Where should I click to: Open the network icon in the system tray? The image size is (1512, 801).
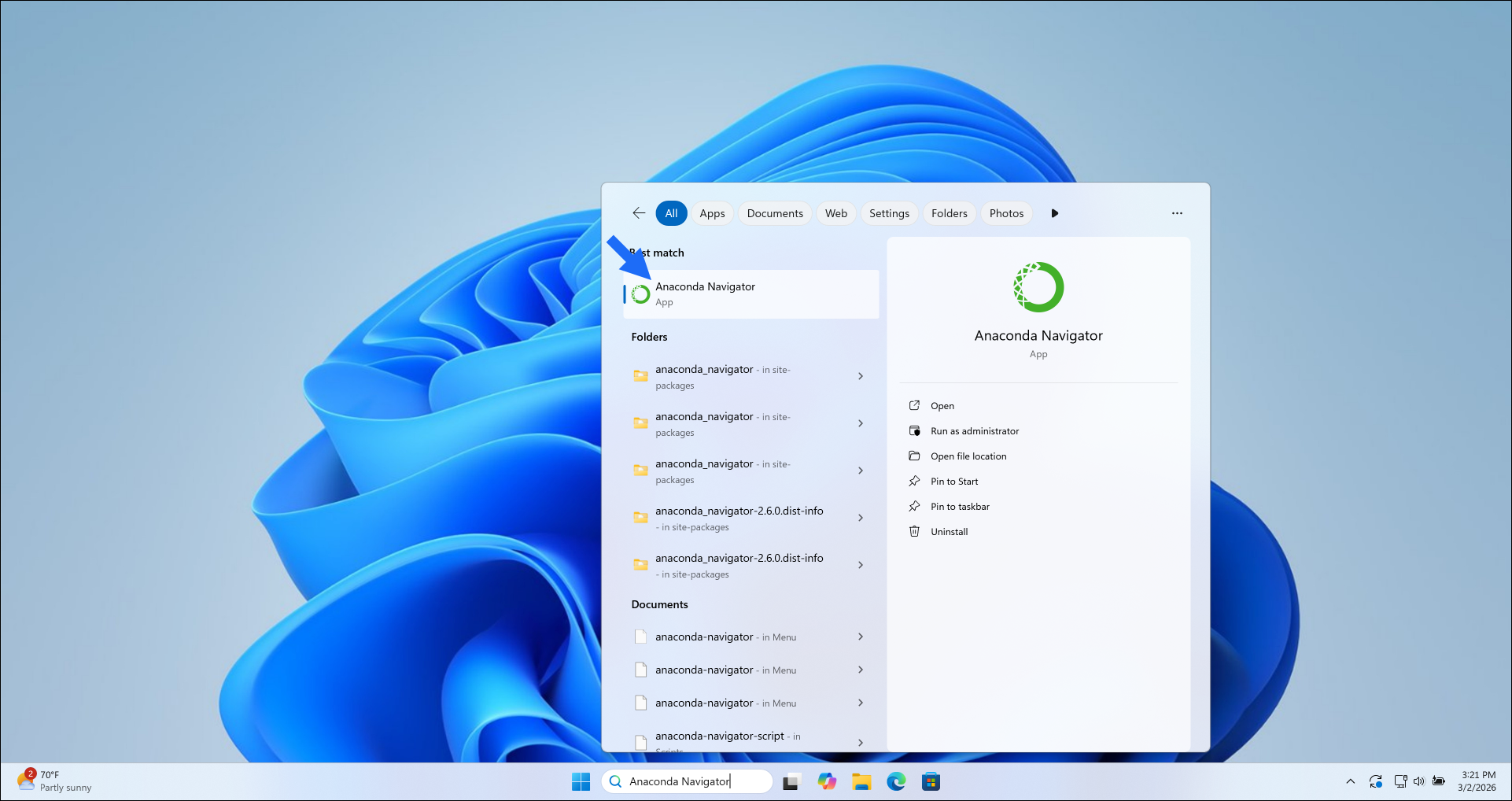1401,781
